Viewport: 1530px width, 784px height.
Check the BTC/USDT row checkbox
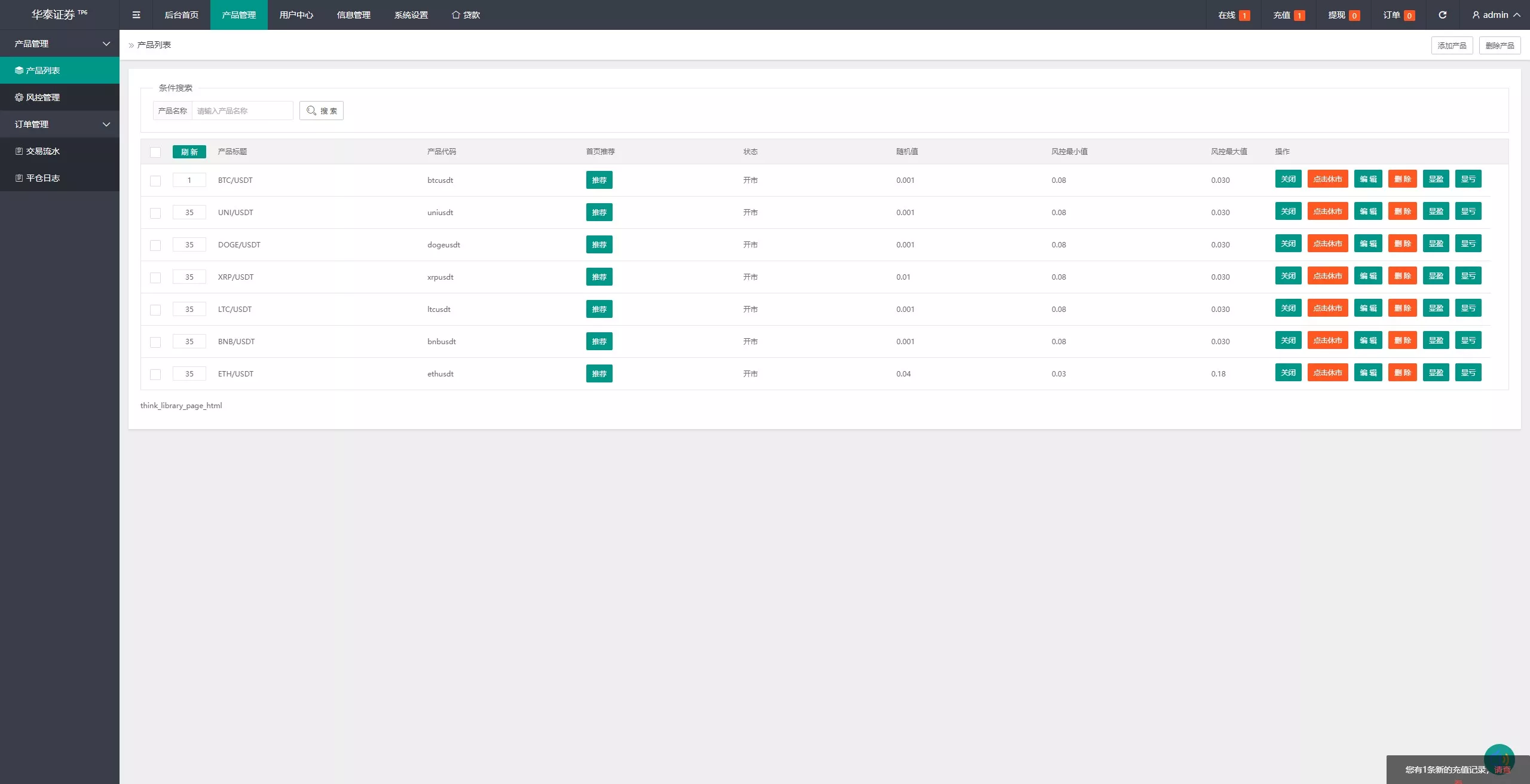pos(155,180)
